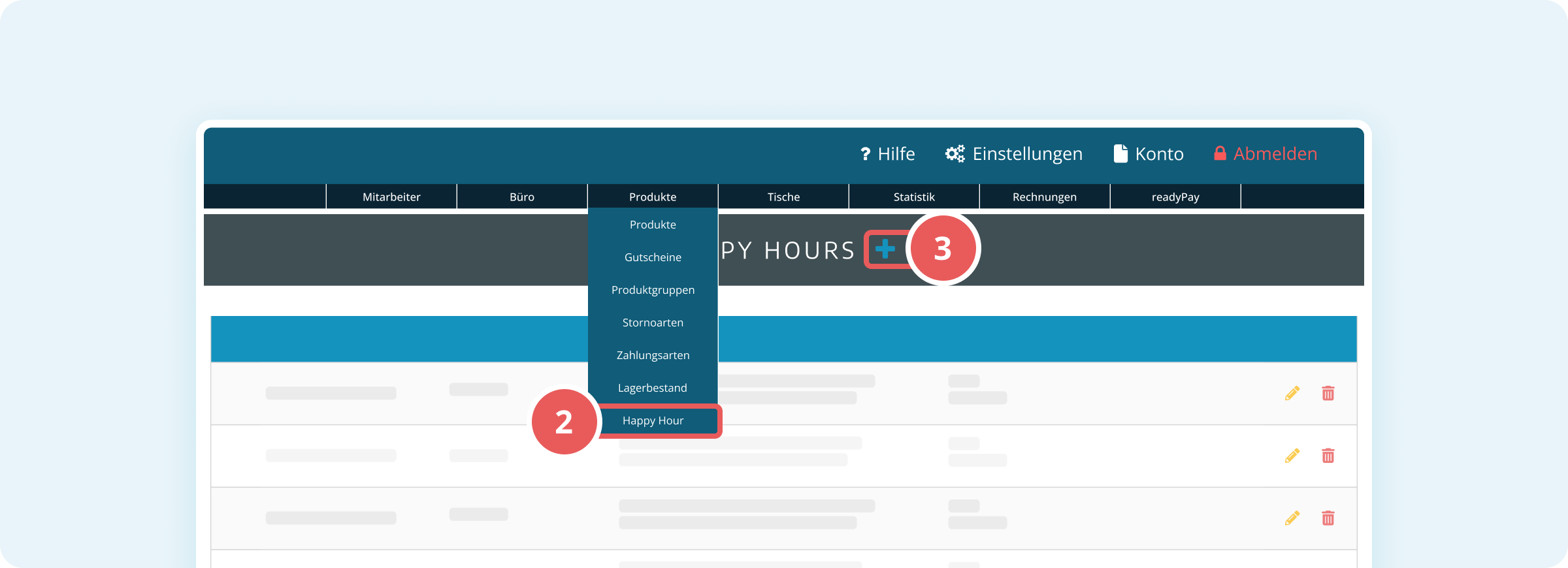The image size is (1568, 568).
Task: Choose Produktgruppen from the dropdown
Action: (x=653, y=290)
